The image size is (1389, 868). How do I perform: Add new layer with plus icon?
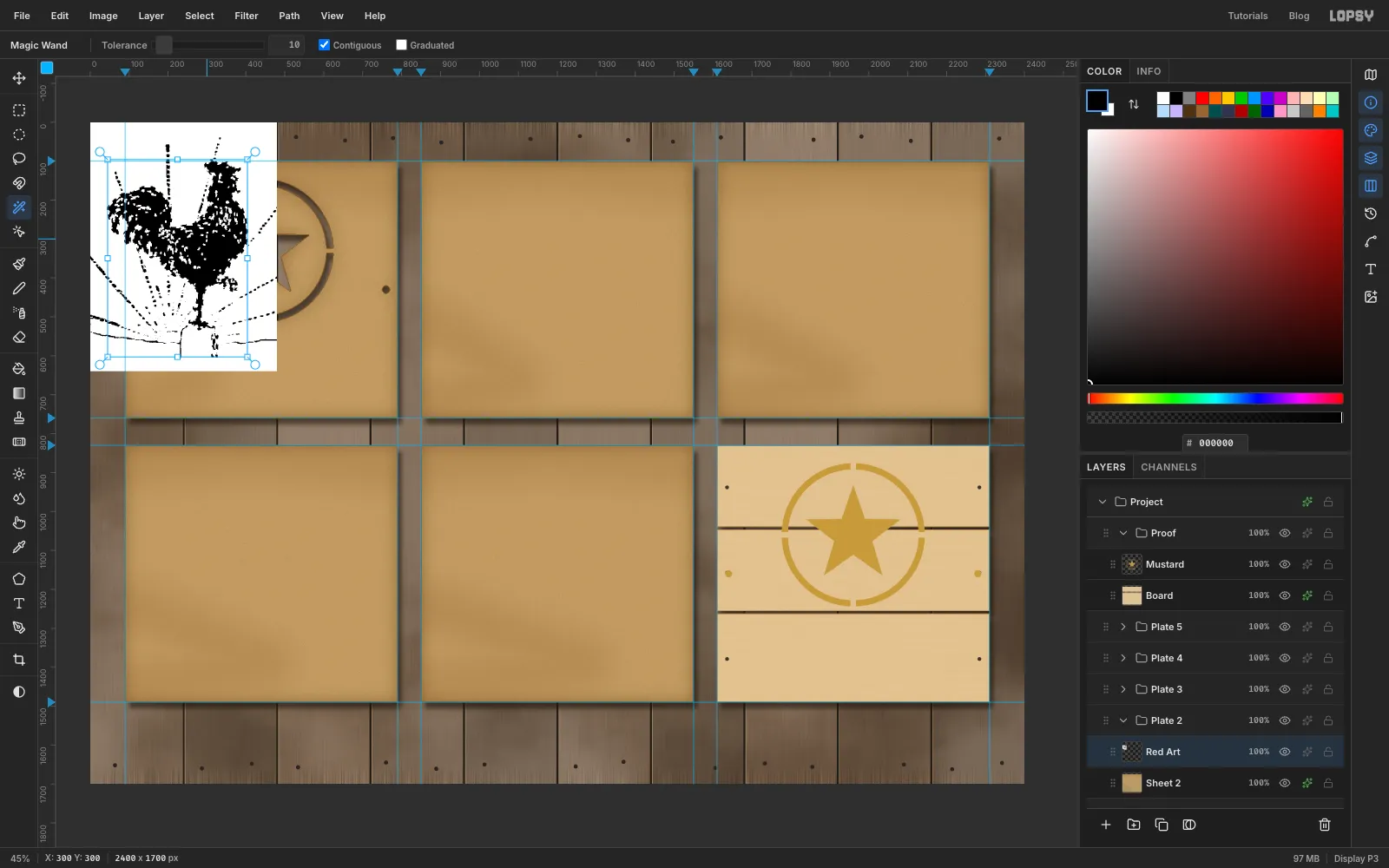tap(1106, 825)
